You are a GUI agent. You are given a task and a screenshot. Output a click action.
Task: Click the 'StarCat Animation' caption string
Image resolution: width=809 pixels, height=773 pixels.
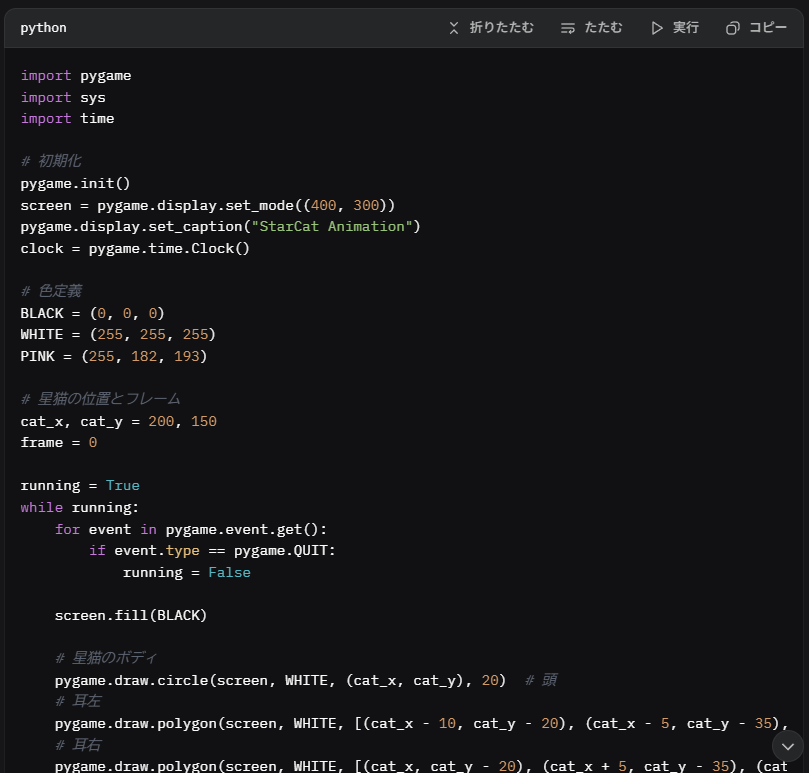(x=329, y=226)
